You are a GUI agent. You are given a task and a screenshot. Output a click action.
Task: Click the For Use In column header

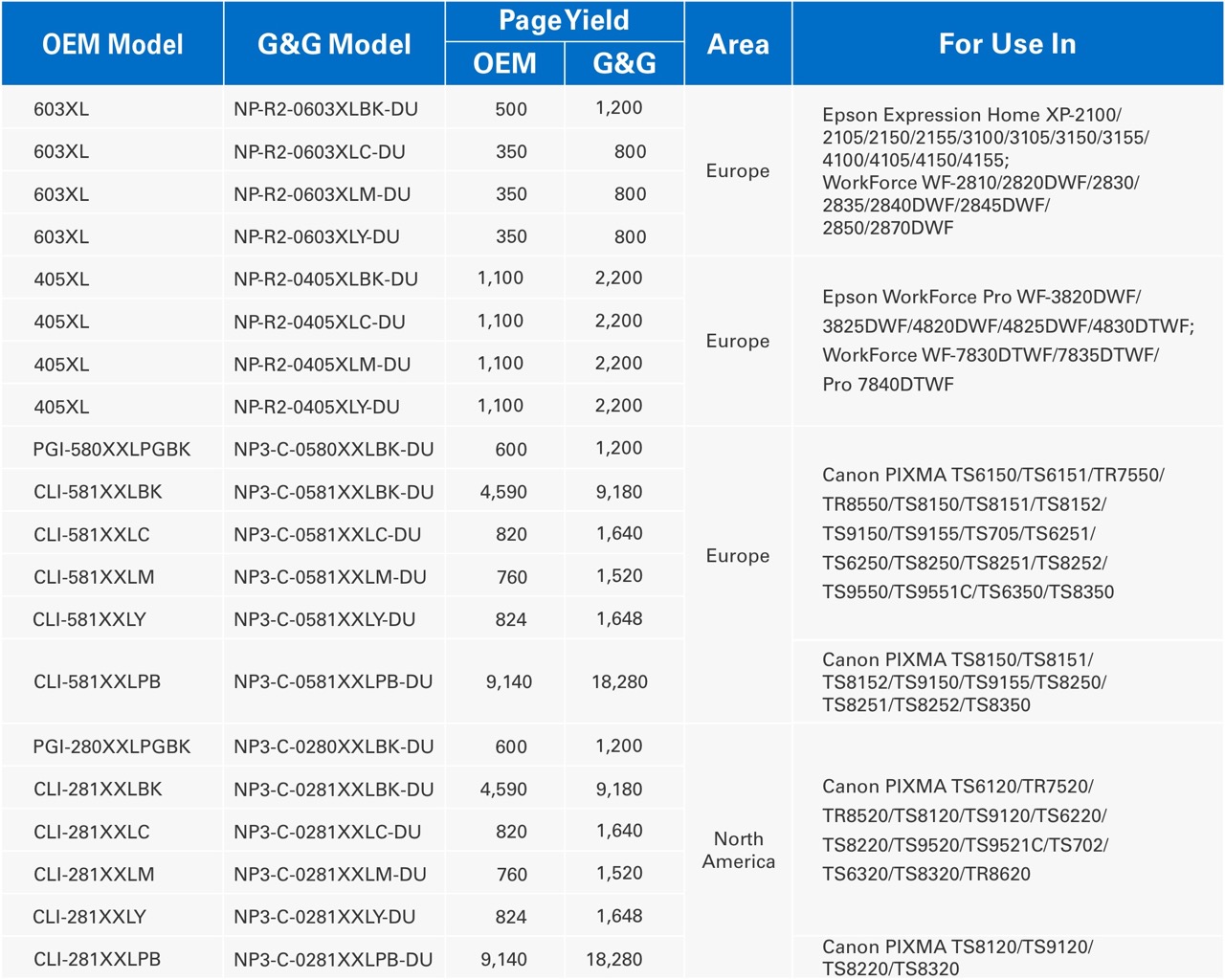1007,44
